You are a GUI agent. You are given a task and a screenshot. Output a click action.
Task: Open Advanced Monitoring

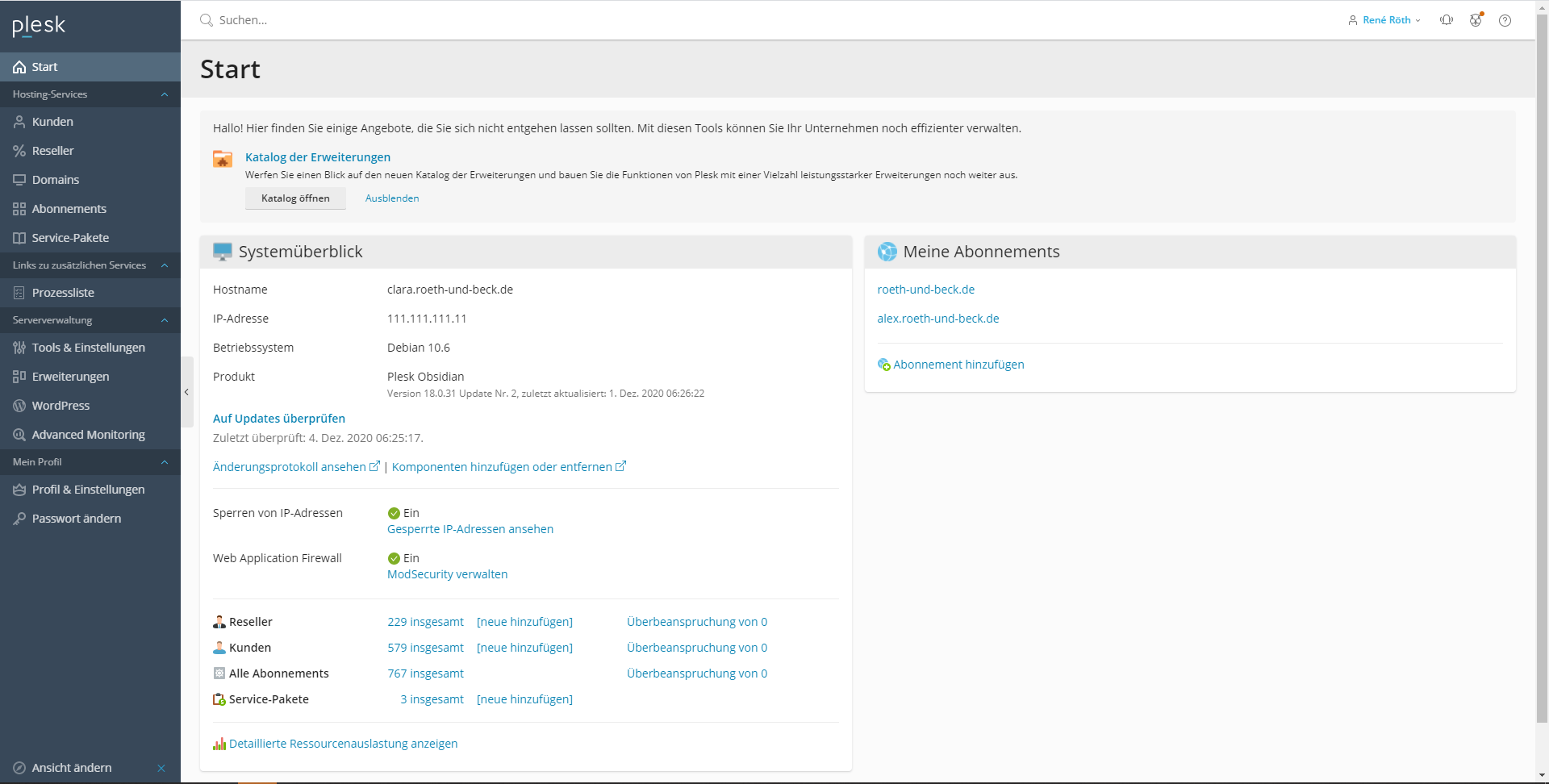coord(87,434)
